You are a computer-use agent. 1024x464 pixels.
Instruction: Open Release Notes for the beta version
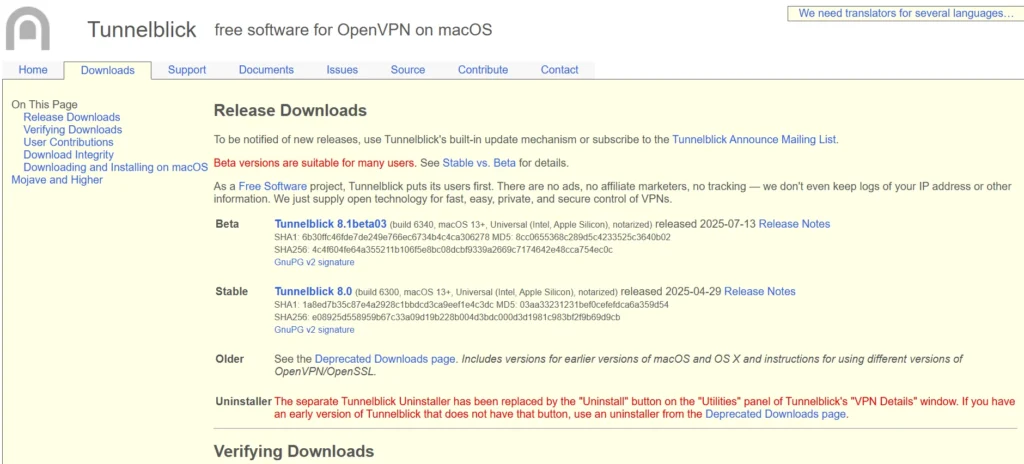click(794, 224)
